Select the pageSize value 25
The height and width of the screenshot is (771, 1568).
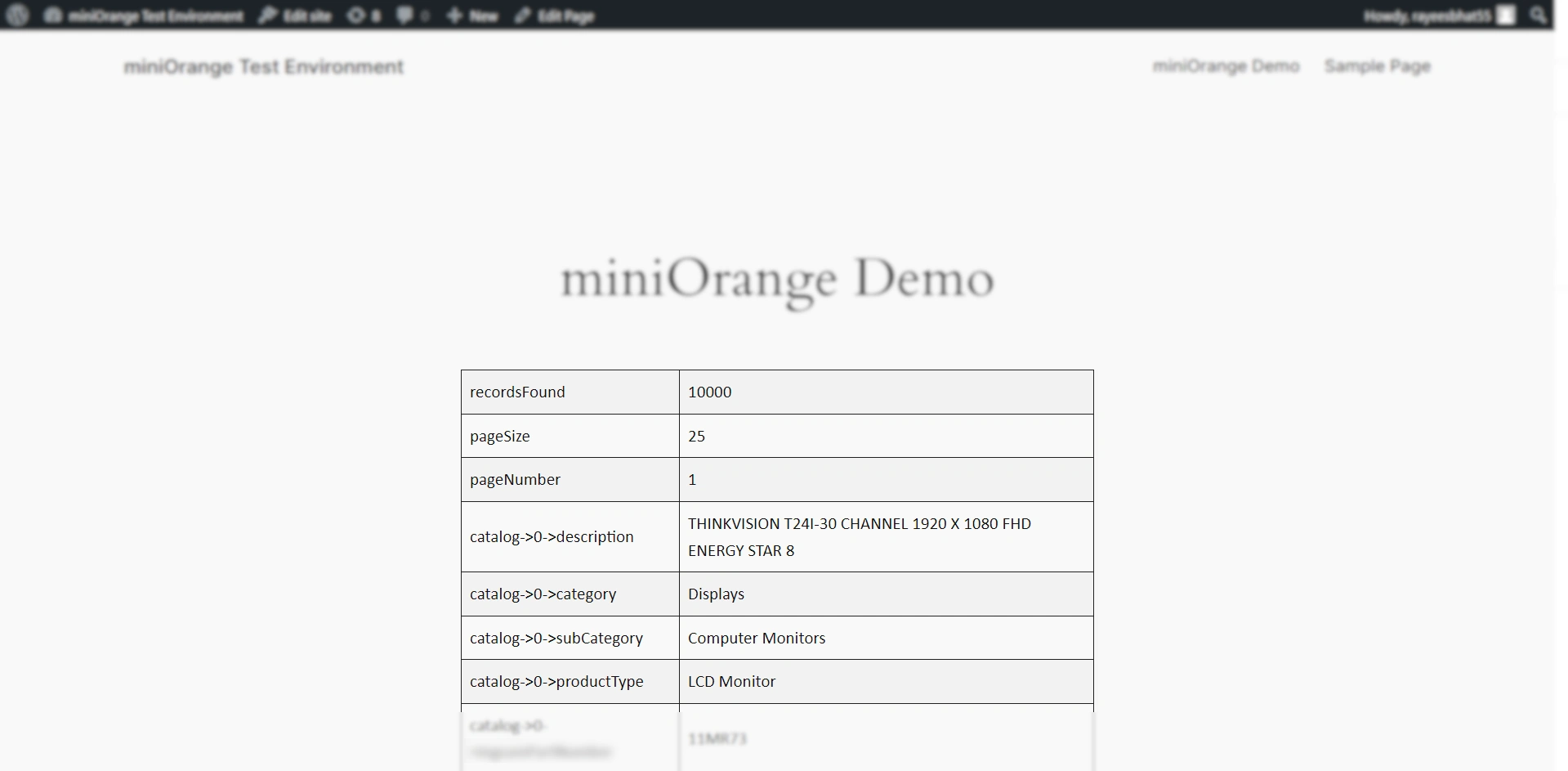[x=696, y=436]
